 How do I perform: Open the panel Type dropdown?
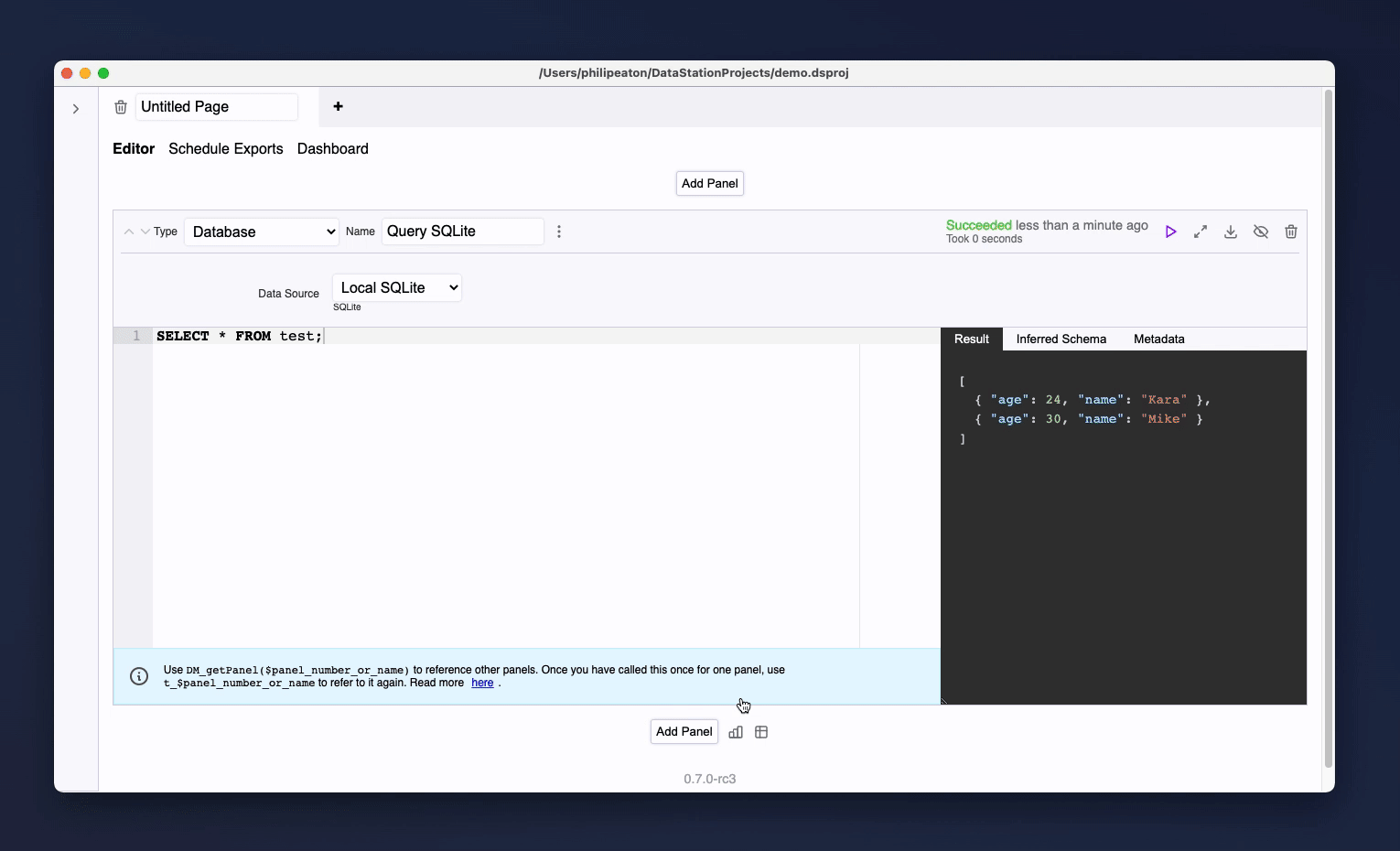262,232
